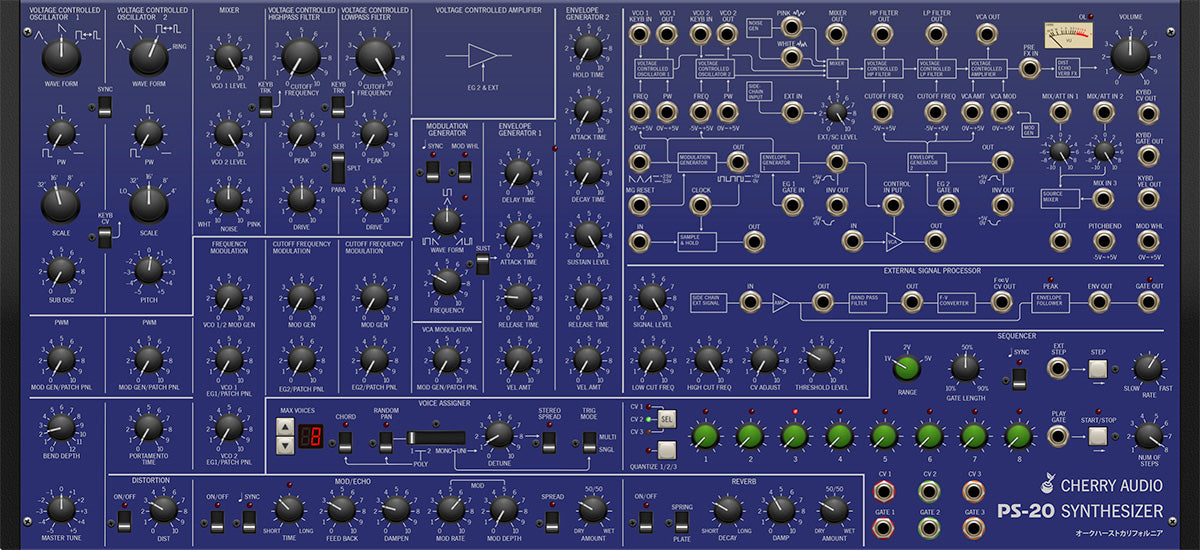Viewport: 1200px width, 550px height.
Task: Click the Pink noise output jack
Action: (791, 34)
